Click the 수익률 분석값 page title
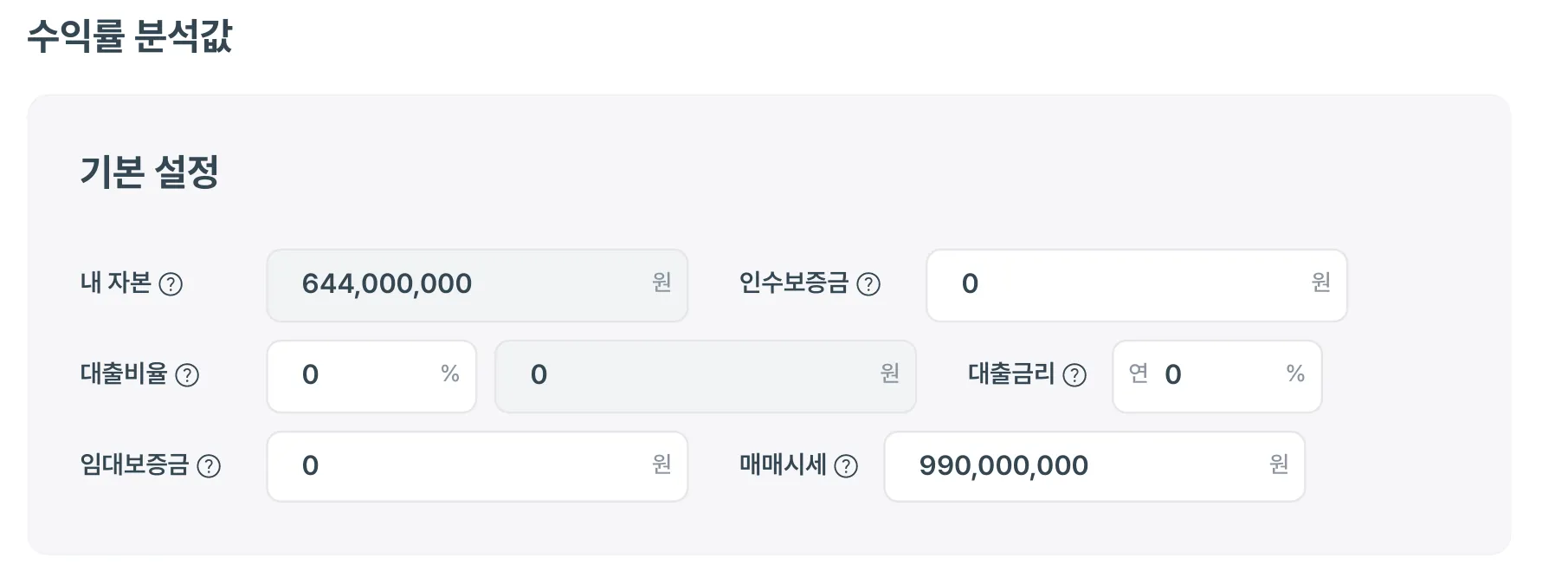Viewport: 1568px width, 578px height. coord(130,36)
